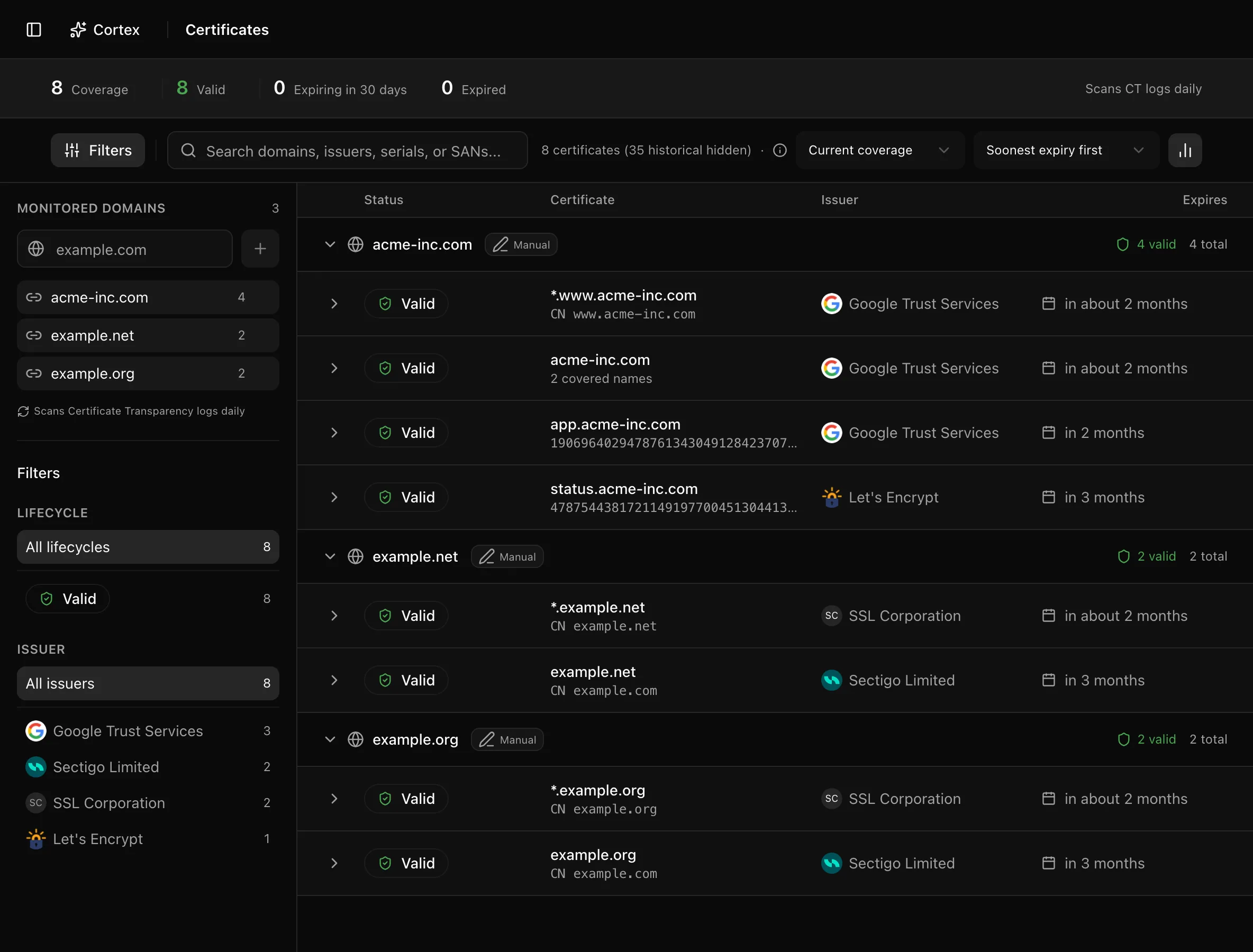Click the Expires column header
Screen dimensions: 1253x952
(1205, 200)
